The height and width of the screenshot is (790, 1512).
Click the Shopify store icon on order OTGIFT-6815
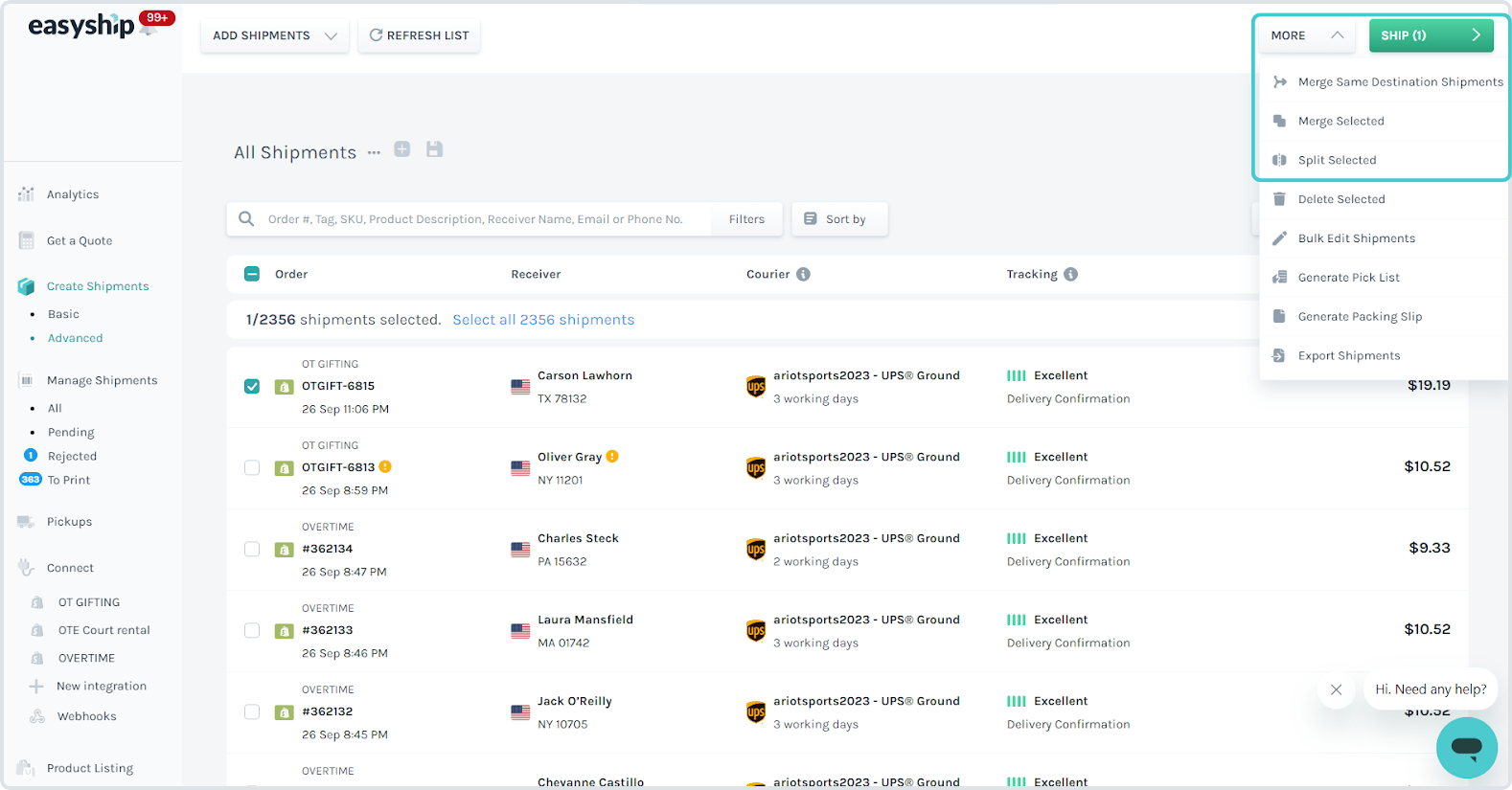click(285, 387)
